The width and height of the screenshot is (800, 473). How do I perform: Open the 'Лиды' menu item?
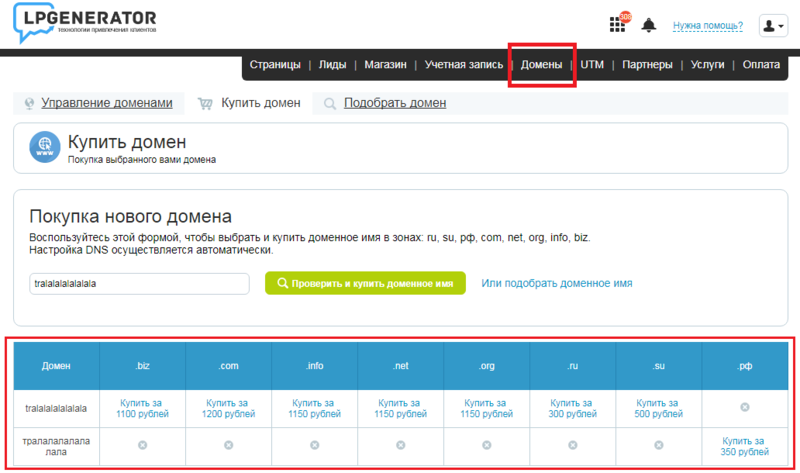333,65
